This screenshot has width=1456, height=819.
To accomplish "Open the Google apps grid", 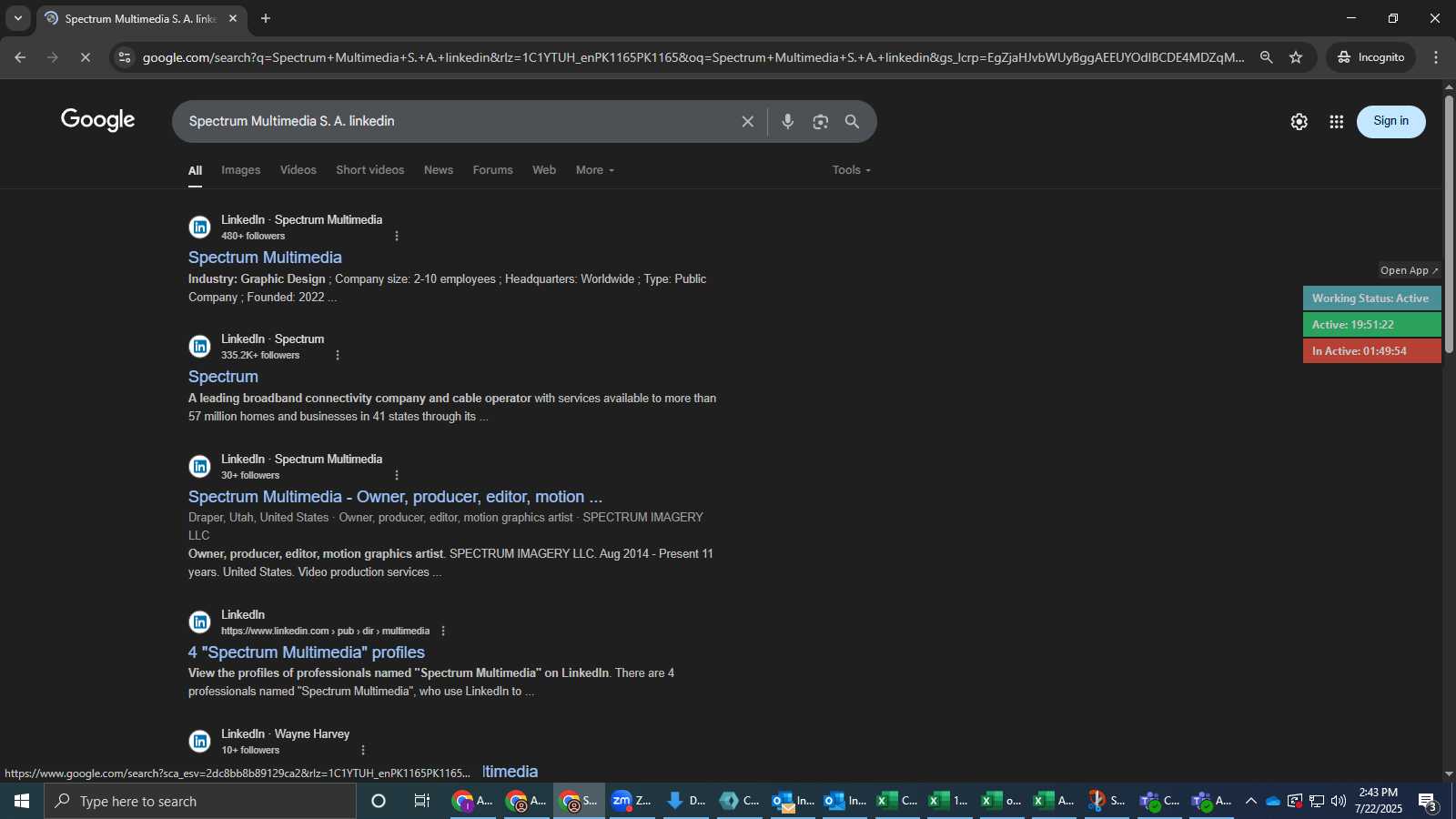I will click(x=1336, y=122).
